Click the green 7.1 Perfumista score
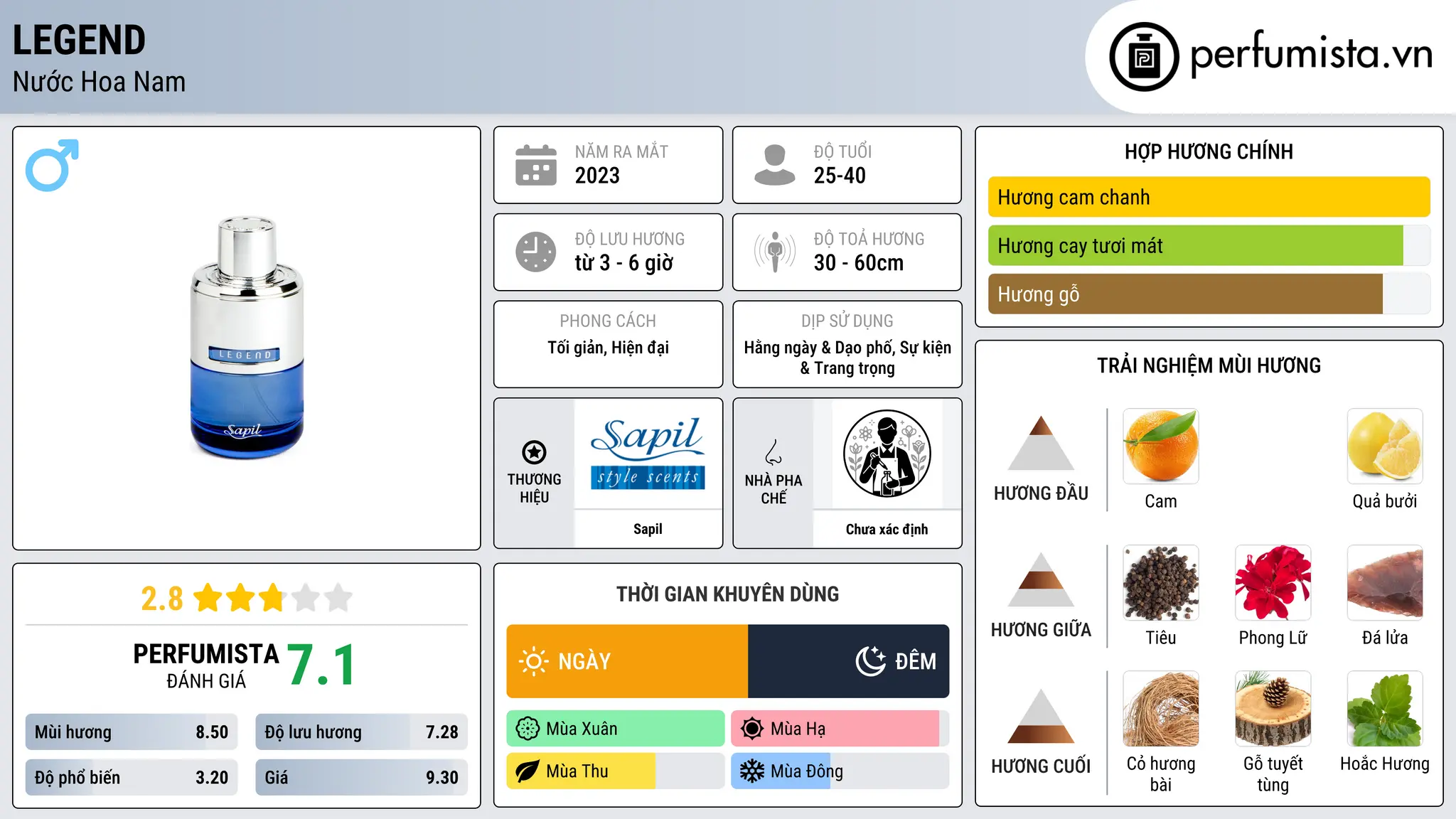1456x819 pixels. (x=321, y=665)
